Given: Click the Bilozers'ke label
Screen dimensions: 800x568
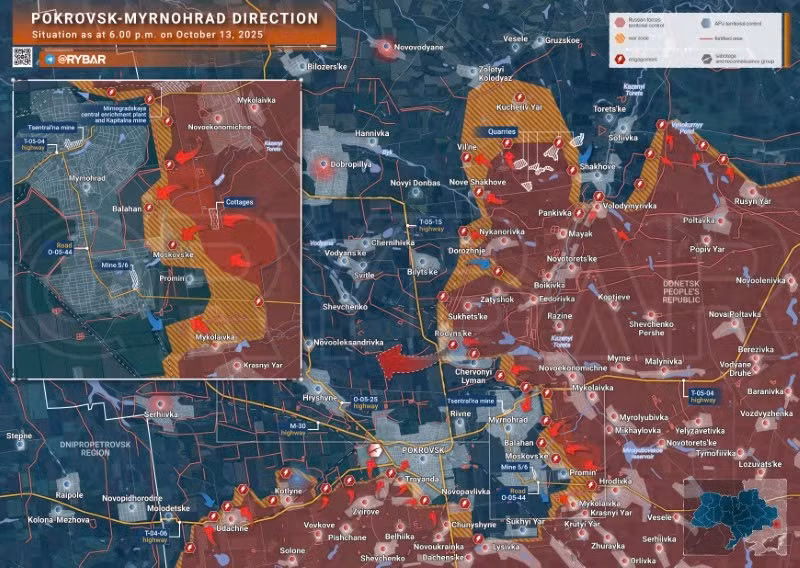Looking at the screenshot, I should click(x=327, y=66).
